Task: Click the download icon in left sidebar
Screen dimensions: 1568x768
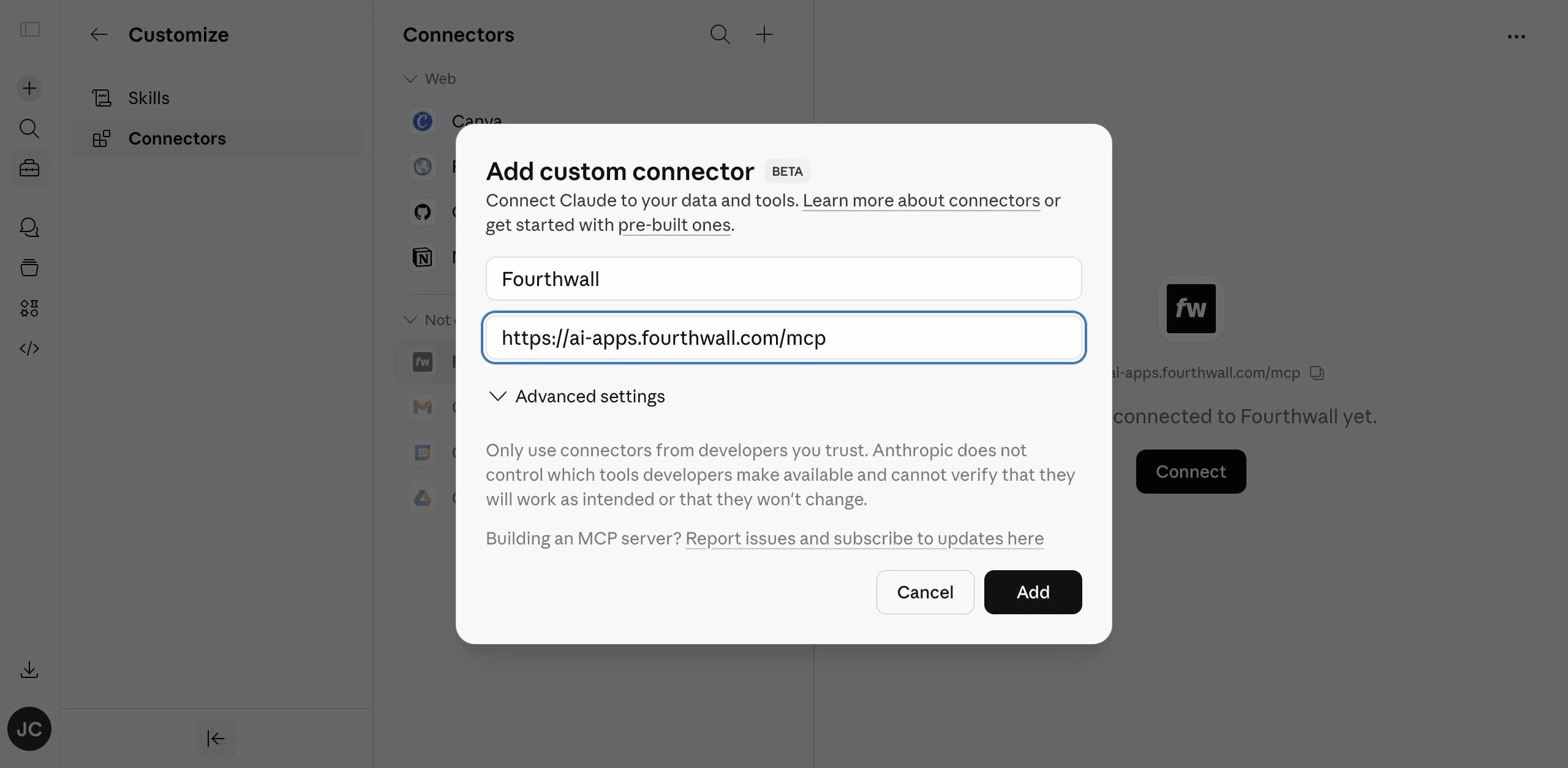Action: pyautogui.click(x=29, y=669)
